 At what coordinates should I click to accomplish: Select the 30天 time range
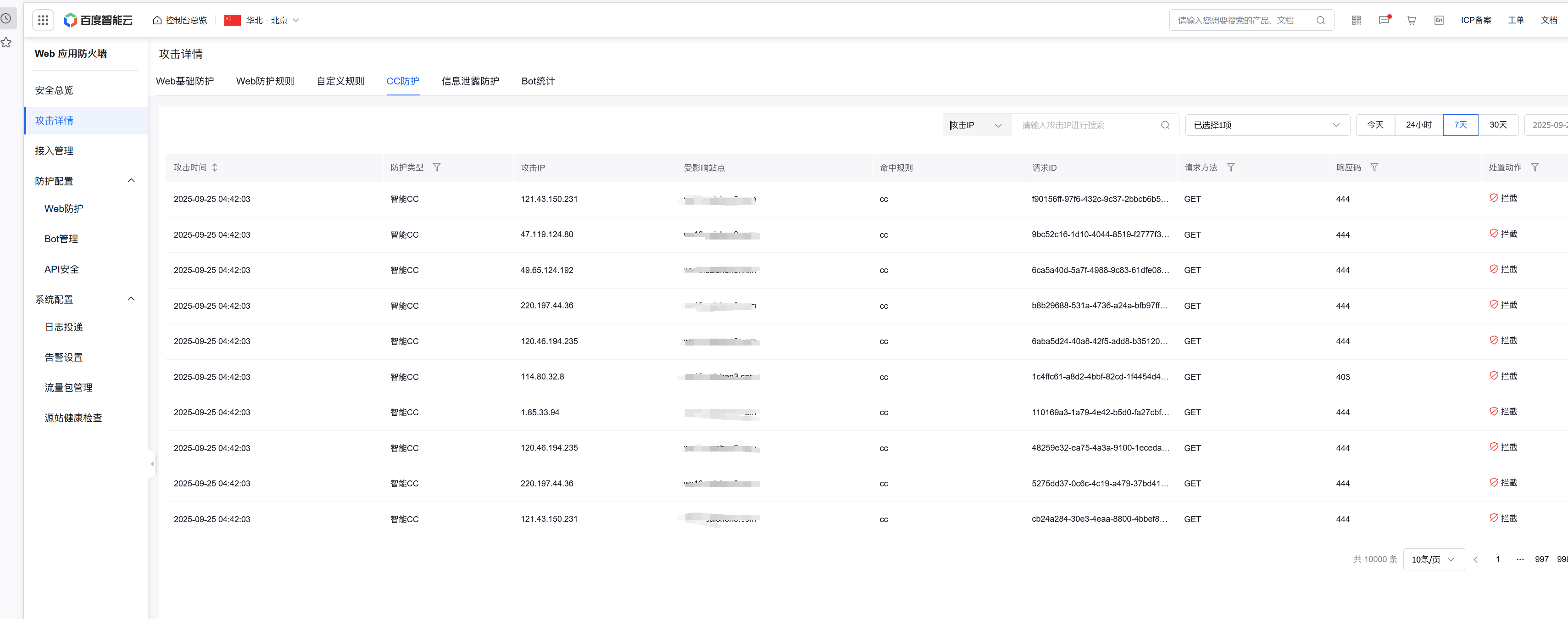pyautogui.click(x=1498, y=125)
